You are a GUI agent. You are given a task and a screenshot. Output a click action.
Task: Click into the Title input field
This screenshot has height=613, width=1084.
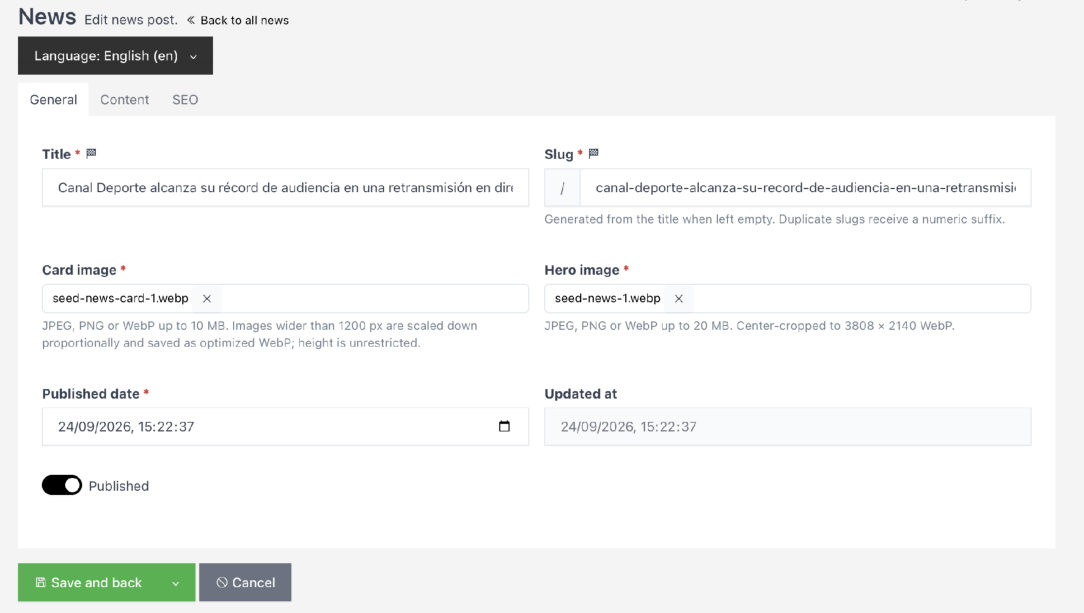point(286,188)
